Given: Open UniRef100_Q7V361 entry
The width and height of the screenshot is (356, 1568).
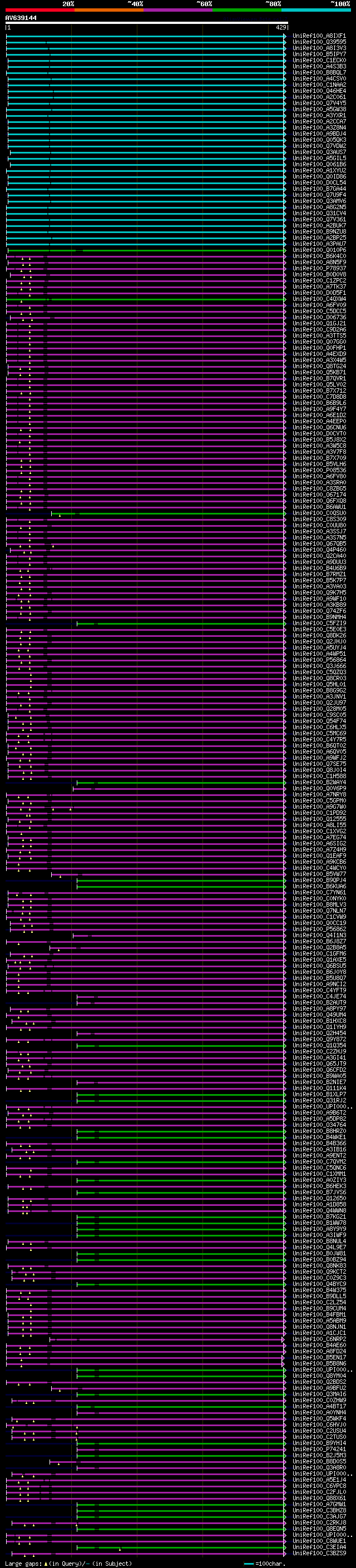Looking at the screenshot, I should (x=319, y=219).
